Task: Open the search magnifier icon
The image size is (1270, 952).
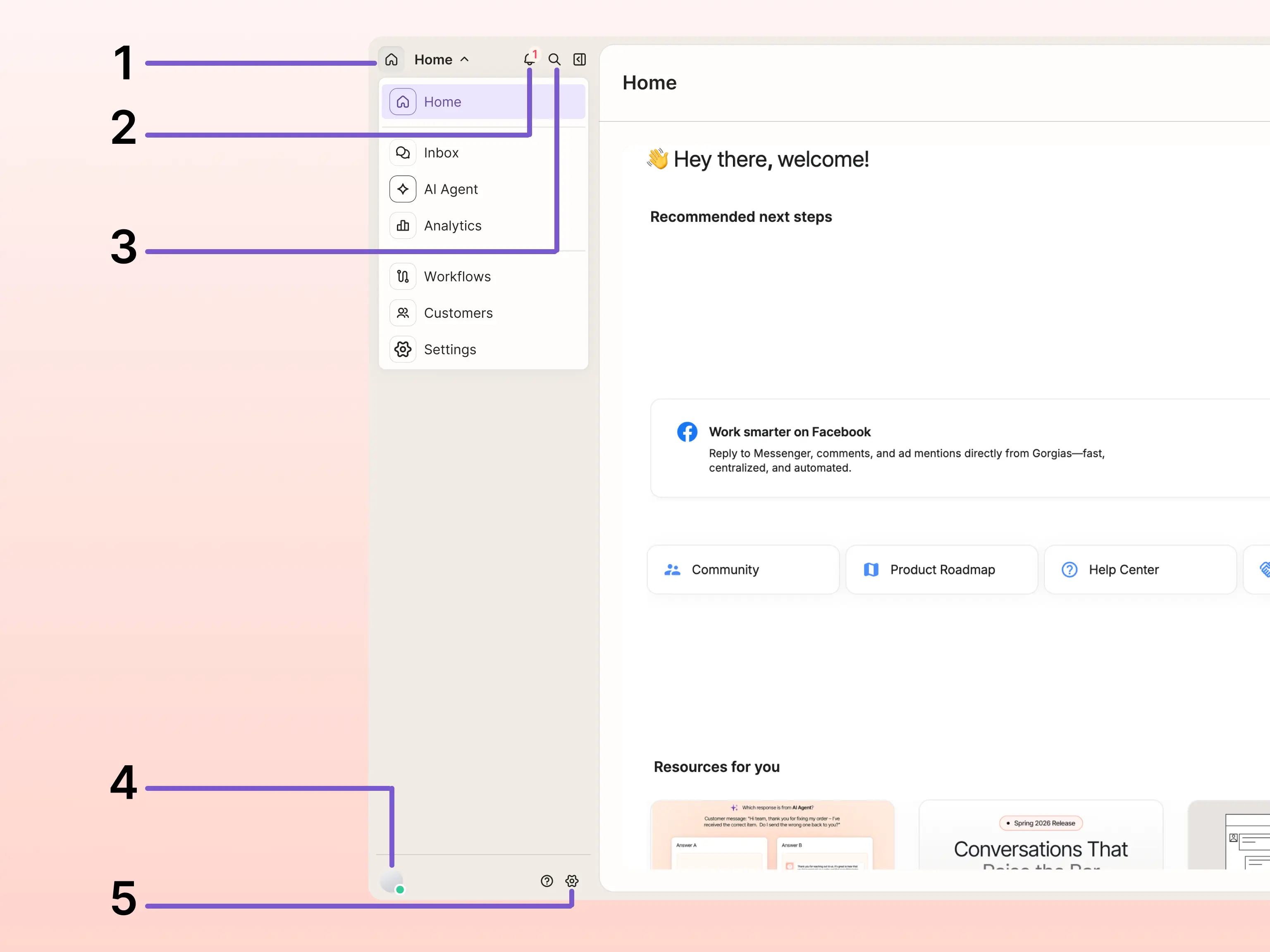Action: coord(554,59)
